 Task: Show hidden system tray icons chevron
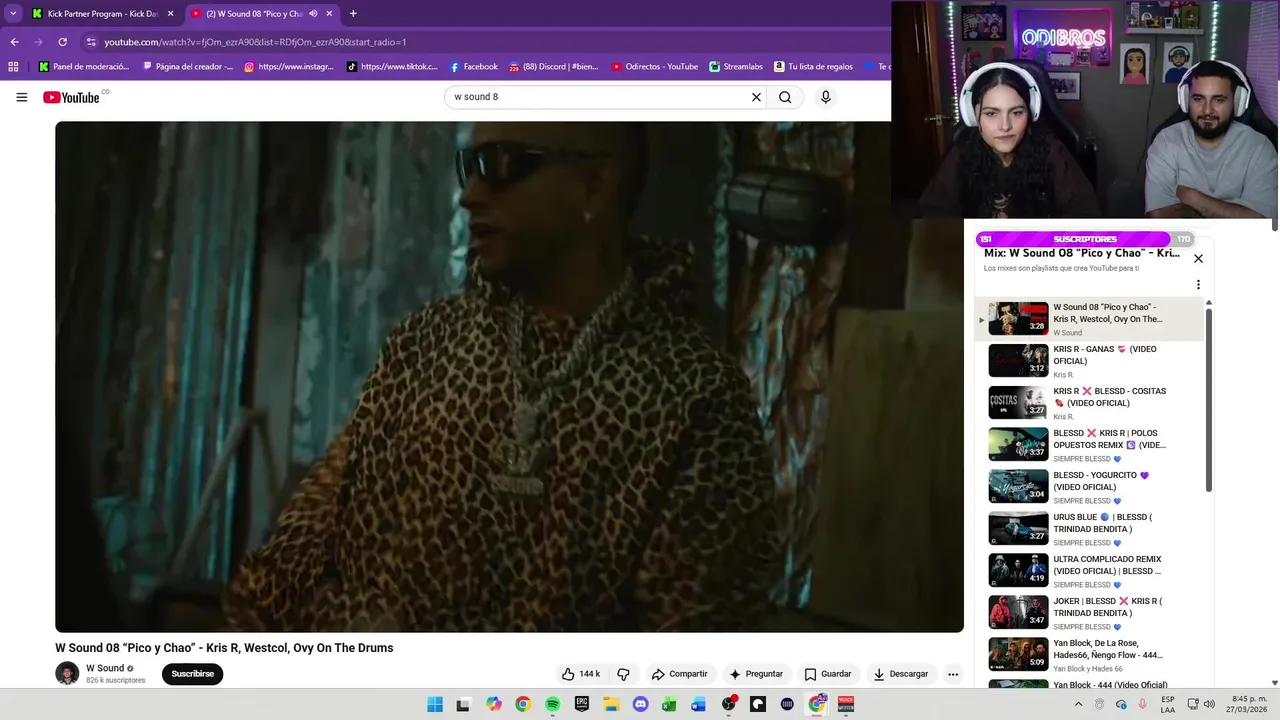(1078, 704)
